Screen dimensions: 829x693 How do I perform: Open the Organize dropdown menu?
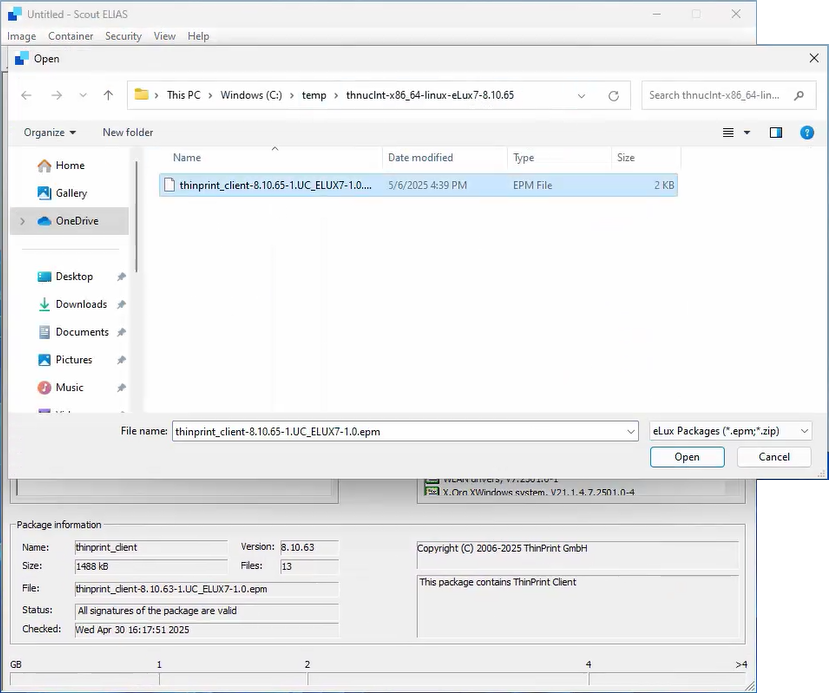point(50,132)
